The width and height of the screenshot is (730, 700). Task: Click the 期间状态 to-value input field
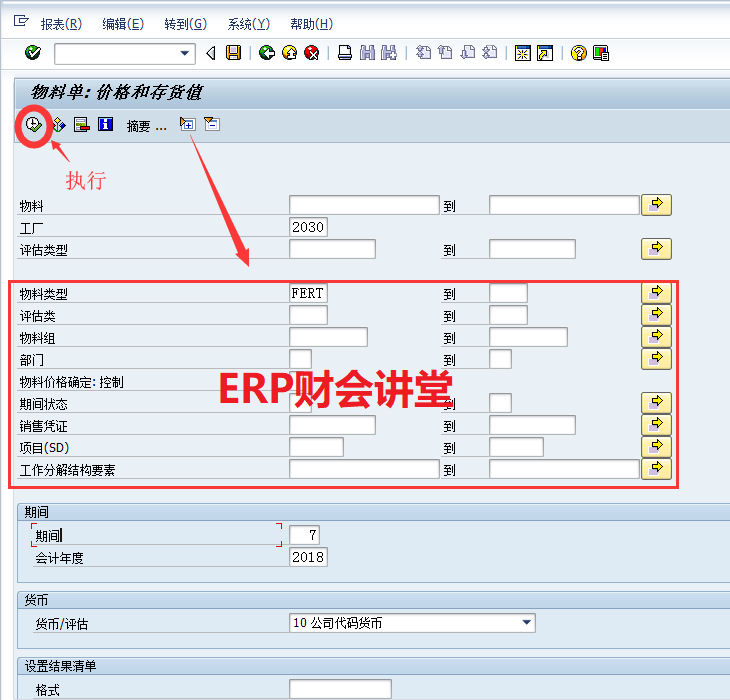pyautogui.click(x=500, y=403)
